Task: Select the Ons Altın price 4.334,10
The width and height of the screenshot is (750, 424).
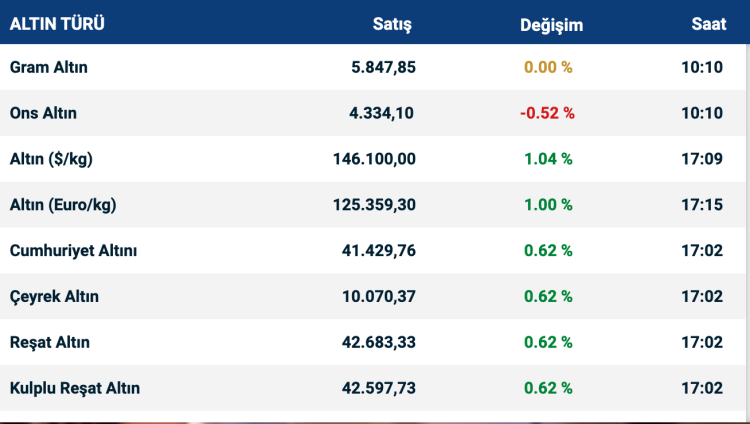Action: (x=381, y=113)
